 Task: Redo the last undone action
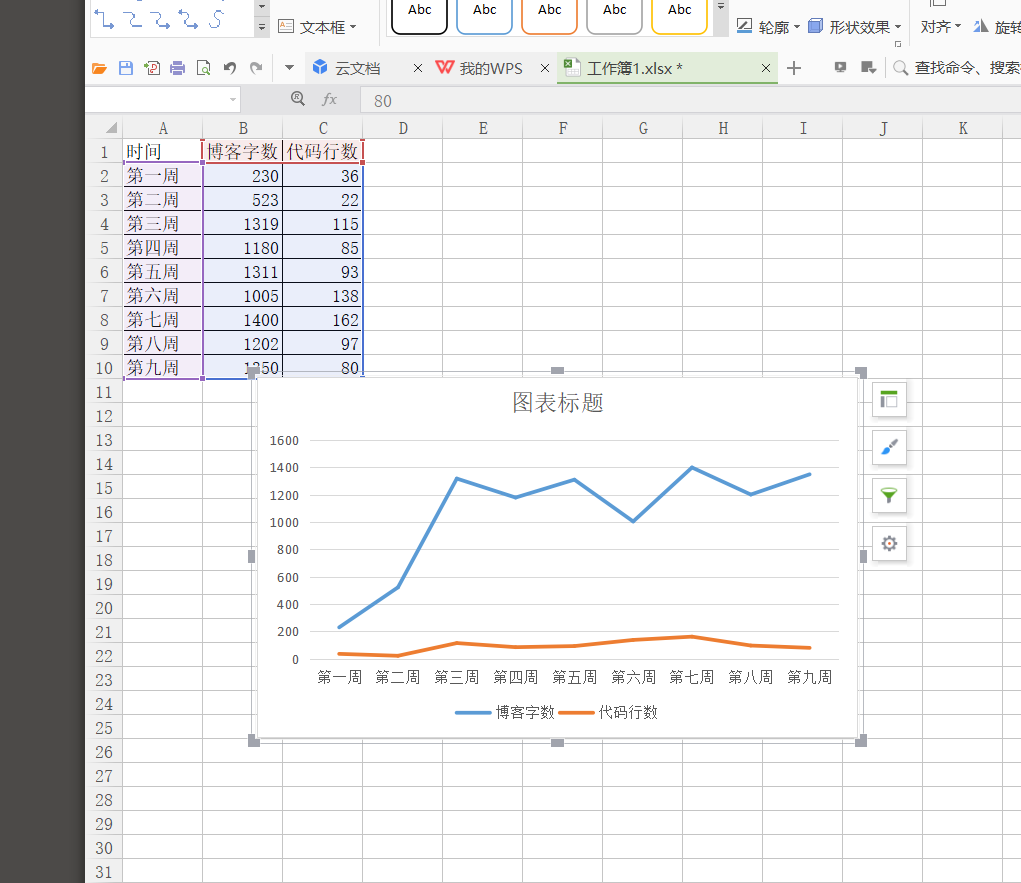pyautogui.click(x=256, y=68)
